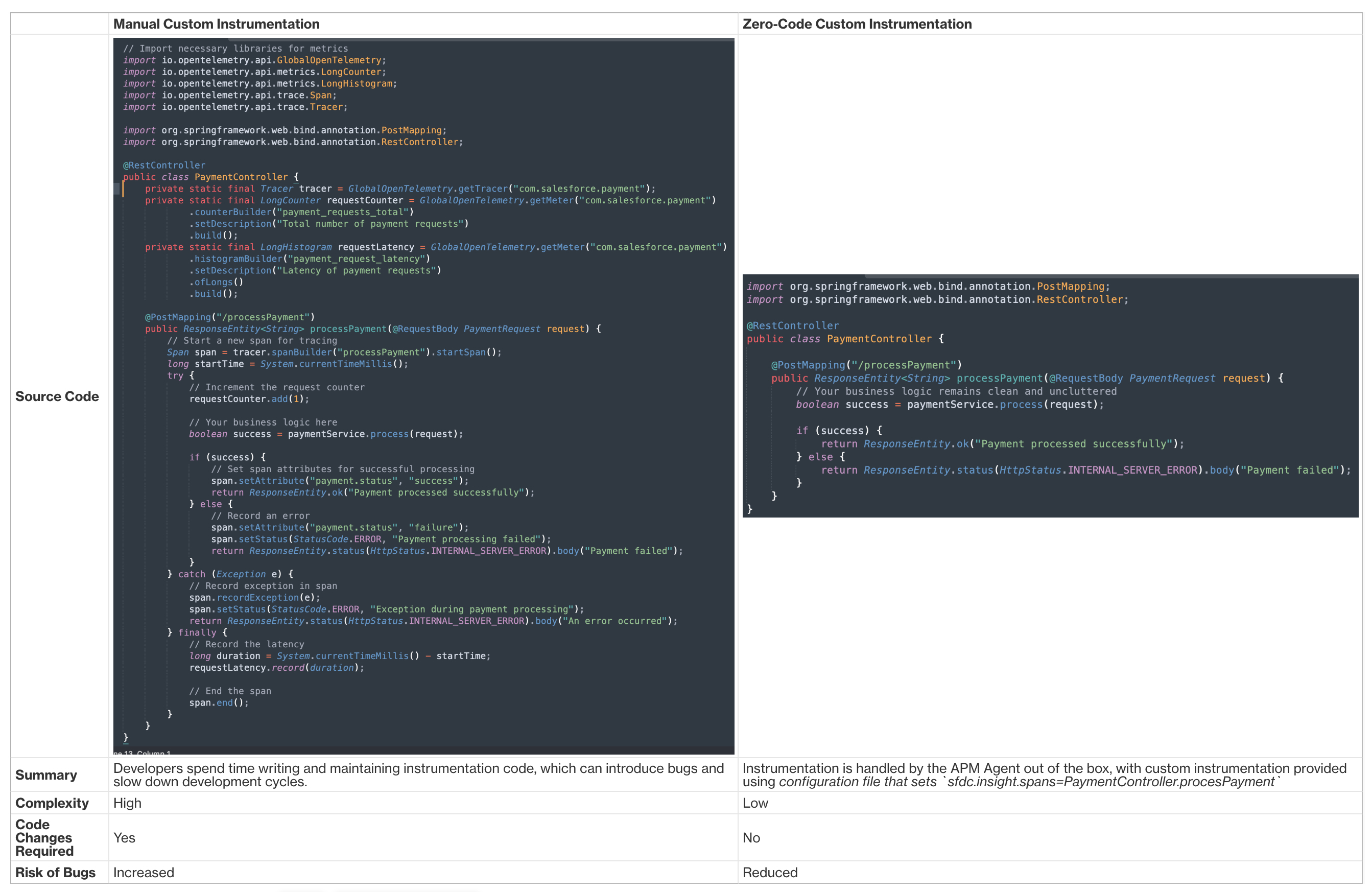Click the span.recordException(e) code line
This screenshot has width=1372, height=892.
point(254,597)
